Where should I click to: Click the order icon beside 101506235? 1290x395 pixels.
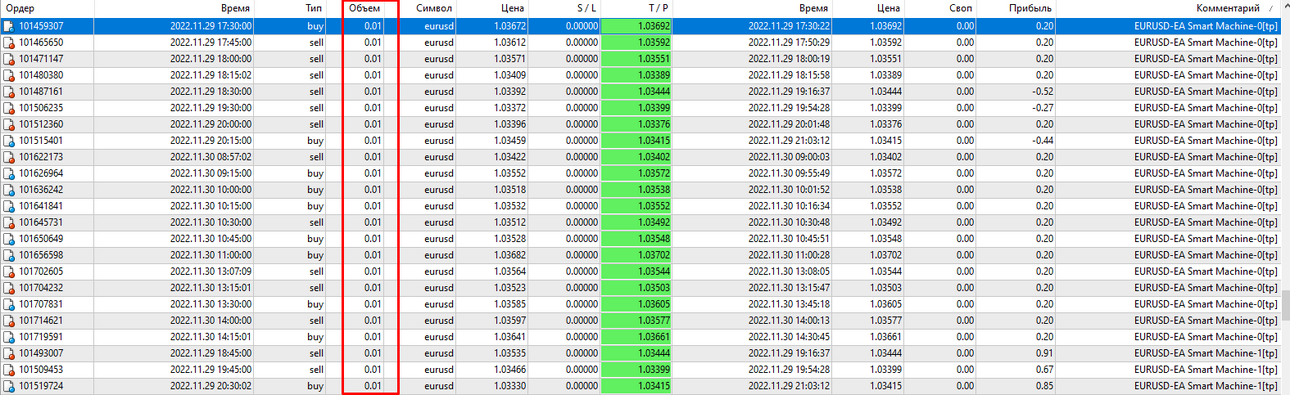[x=9, y=108]
